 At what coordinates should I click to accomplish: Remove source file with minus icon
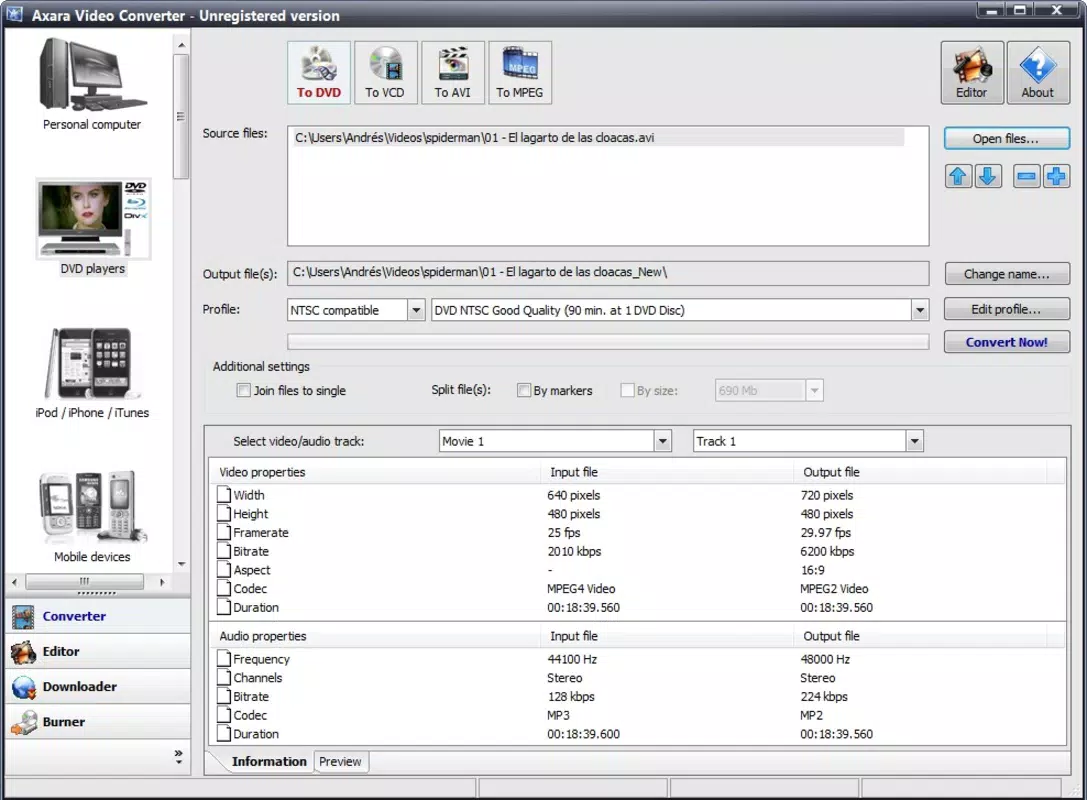(x=1027, y=176)
